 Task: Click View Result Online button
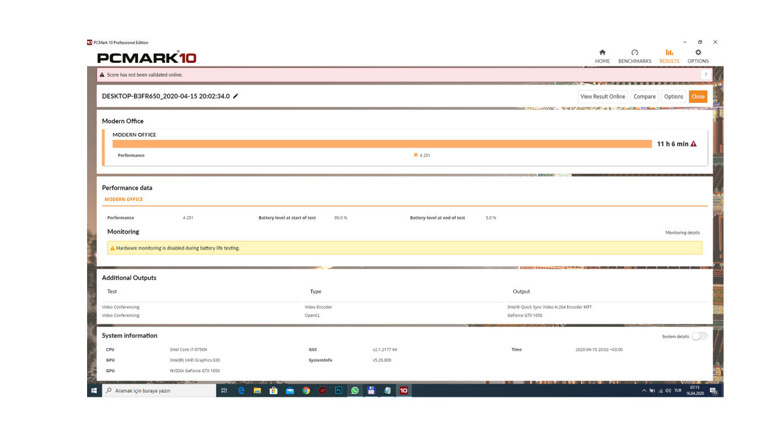[602, 97]
